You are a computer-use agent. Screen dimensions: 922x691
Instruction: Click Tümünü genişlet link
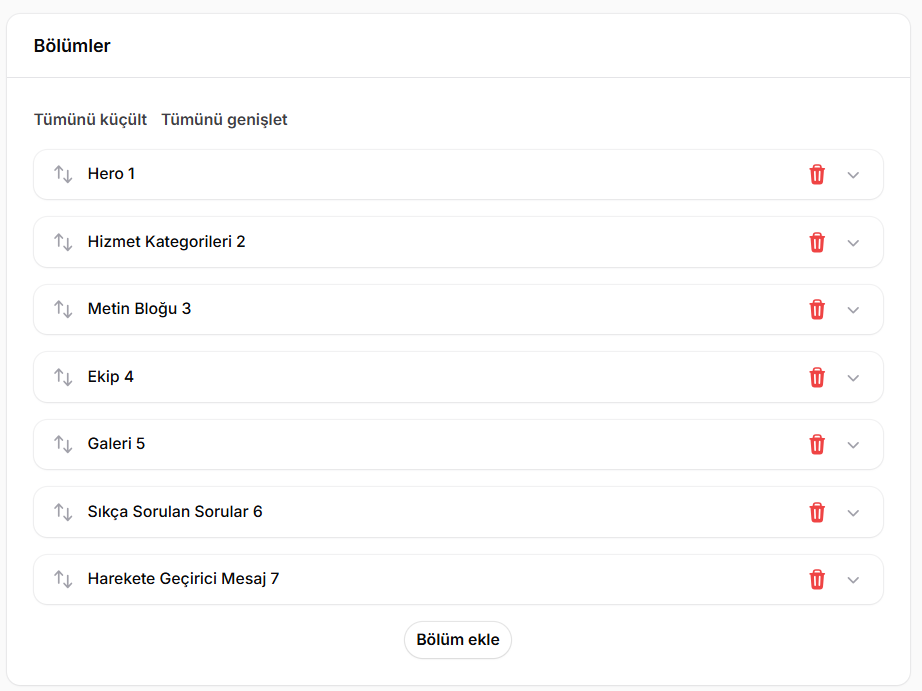(x=224, y=119)
